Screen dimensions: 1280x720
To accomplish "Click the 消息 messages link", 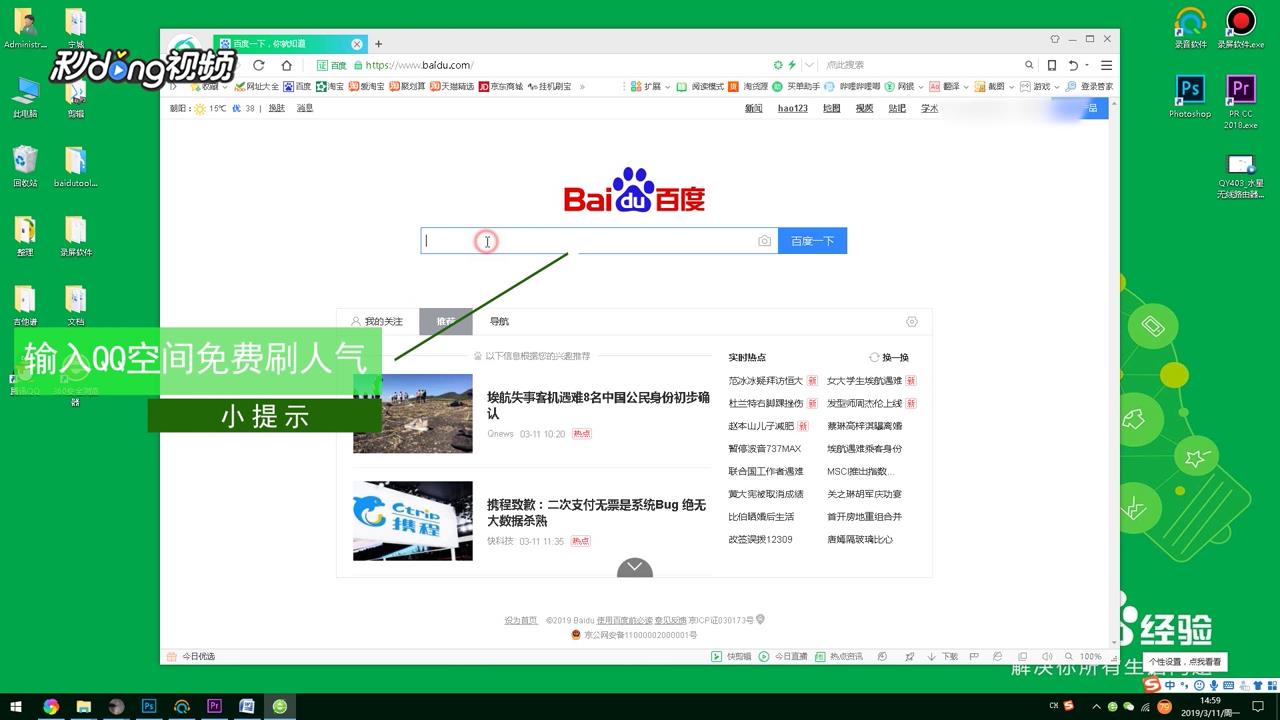I will [x=305, y=108].
